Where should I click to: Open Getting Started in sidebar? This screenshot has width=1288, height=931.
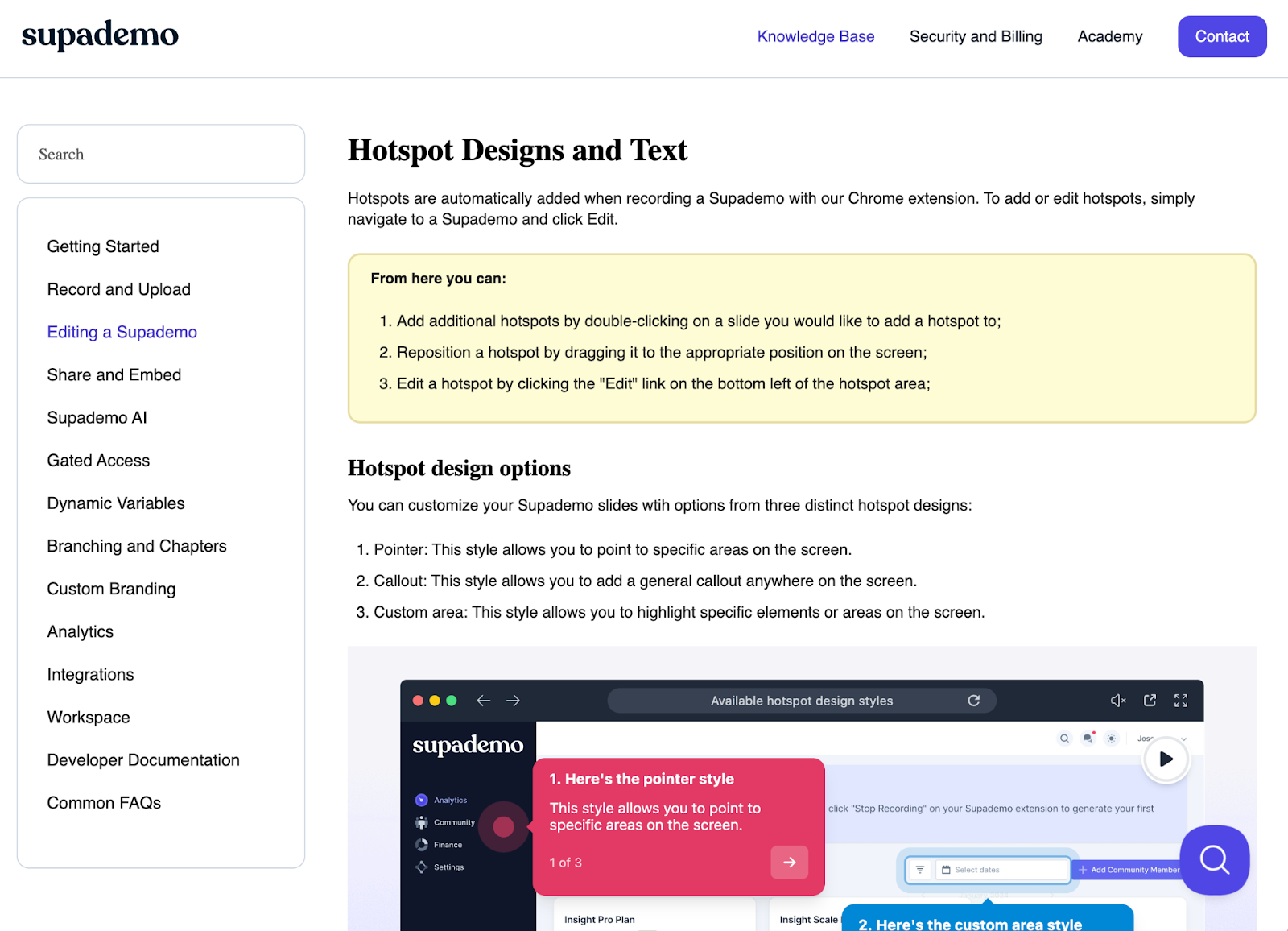point(103,246)
